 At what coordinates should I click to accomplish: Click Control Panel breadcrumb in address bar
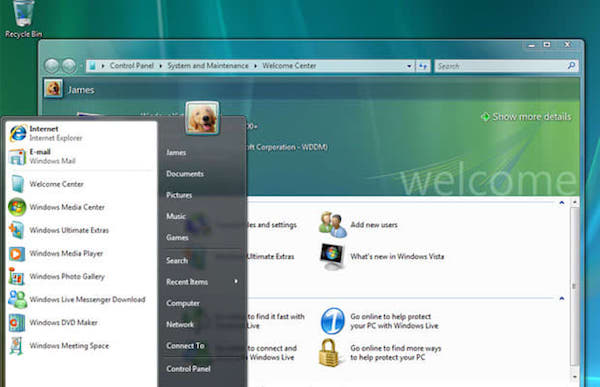pyautogui.click(x=132, y=66)
